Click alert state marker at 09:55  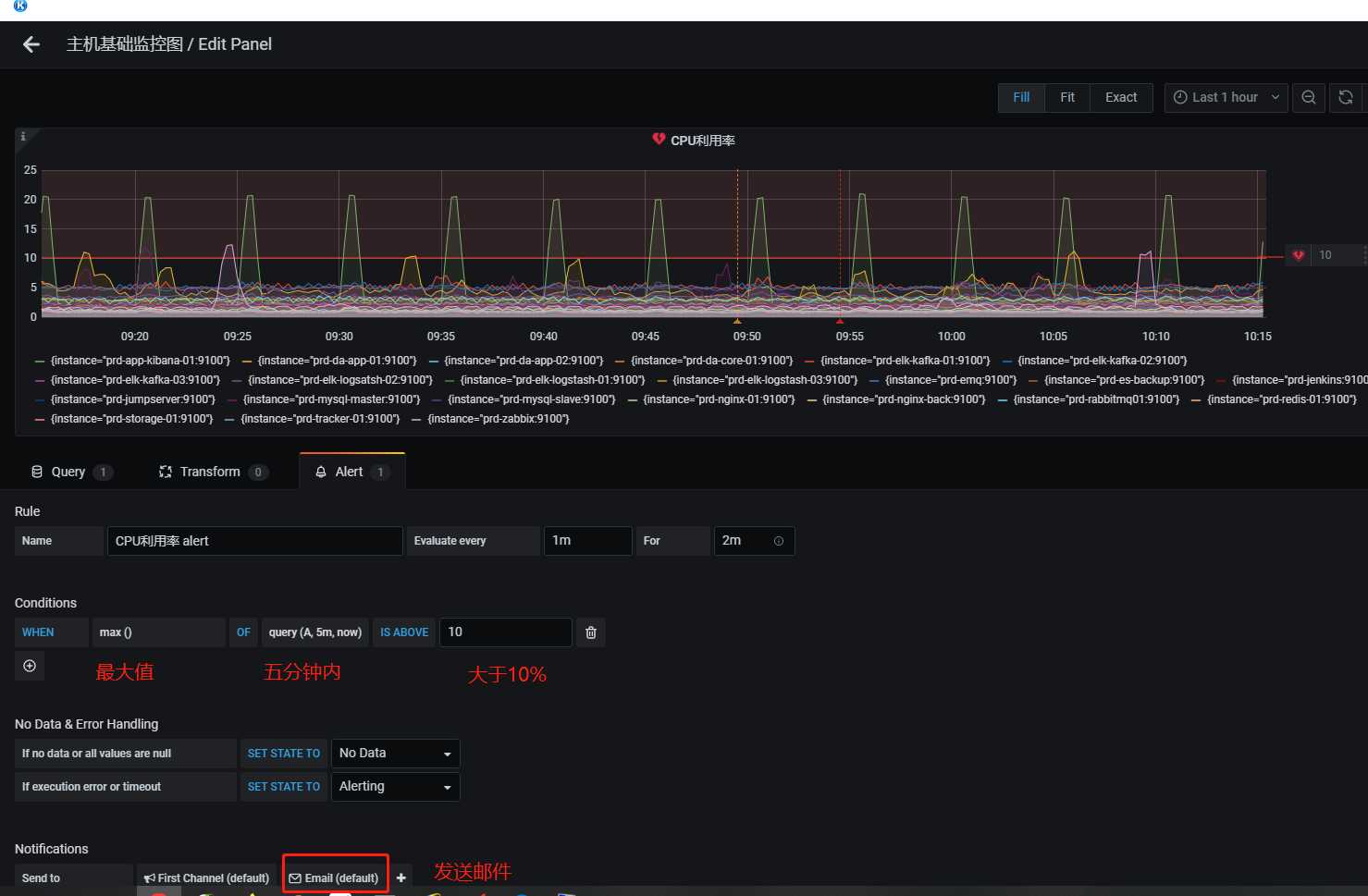[x=840, y=321]
